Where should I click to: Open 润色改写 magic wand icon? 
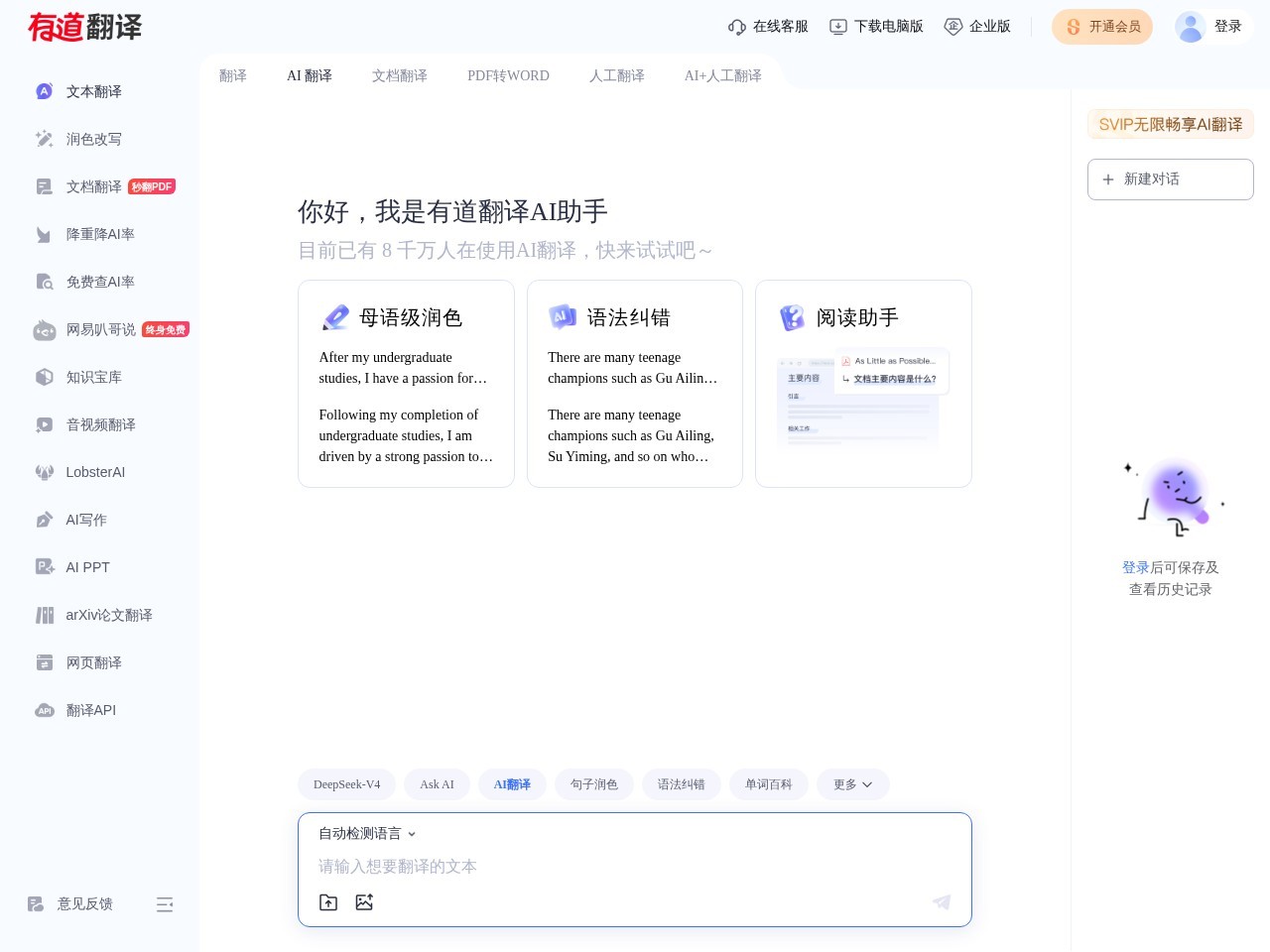[44, 139]
